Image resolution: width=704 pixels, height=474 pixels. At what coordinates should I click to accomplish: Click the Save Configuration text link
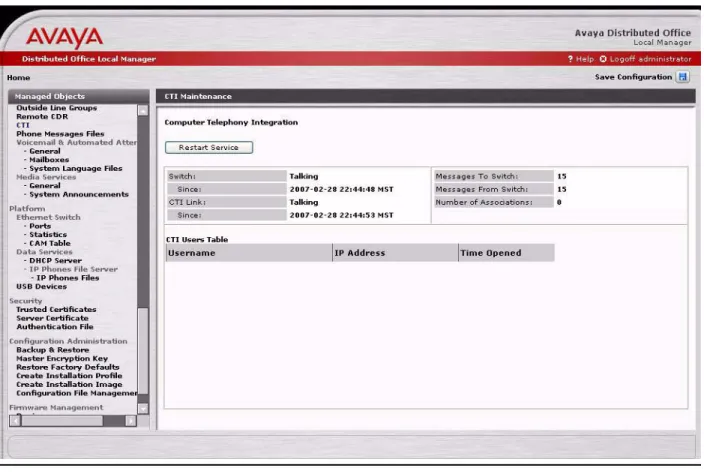point(633,77)
